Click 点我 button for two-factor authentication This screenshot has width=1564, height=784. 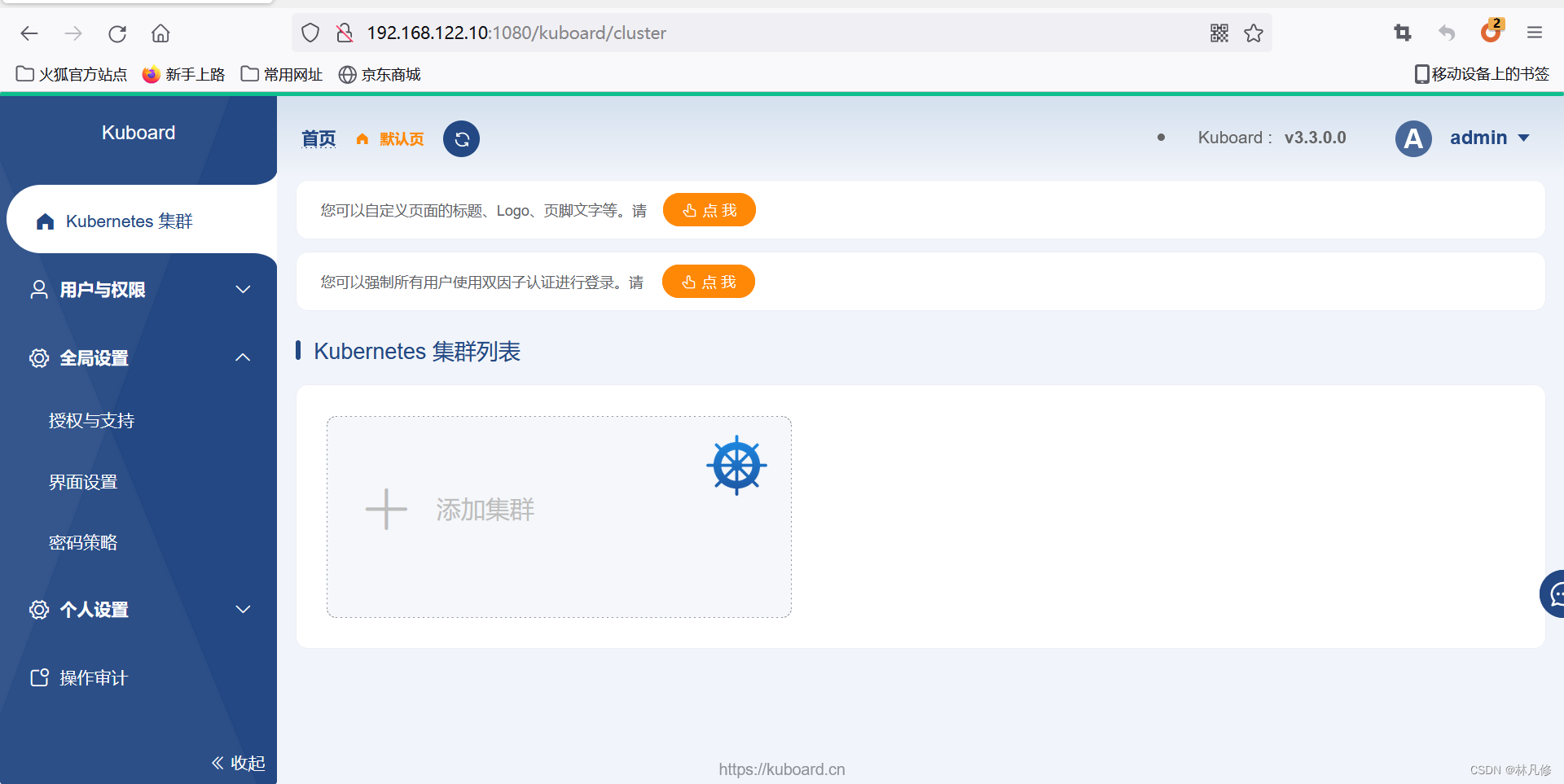(709, 282)
